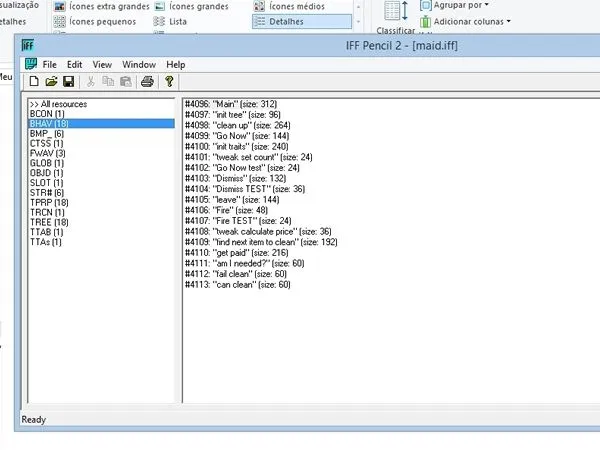The image size is (600, 450).
Task: Select TRCN (1) resource type
Action: 101,212
